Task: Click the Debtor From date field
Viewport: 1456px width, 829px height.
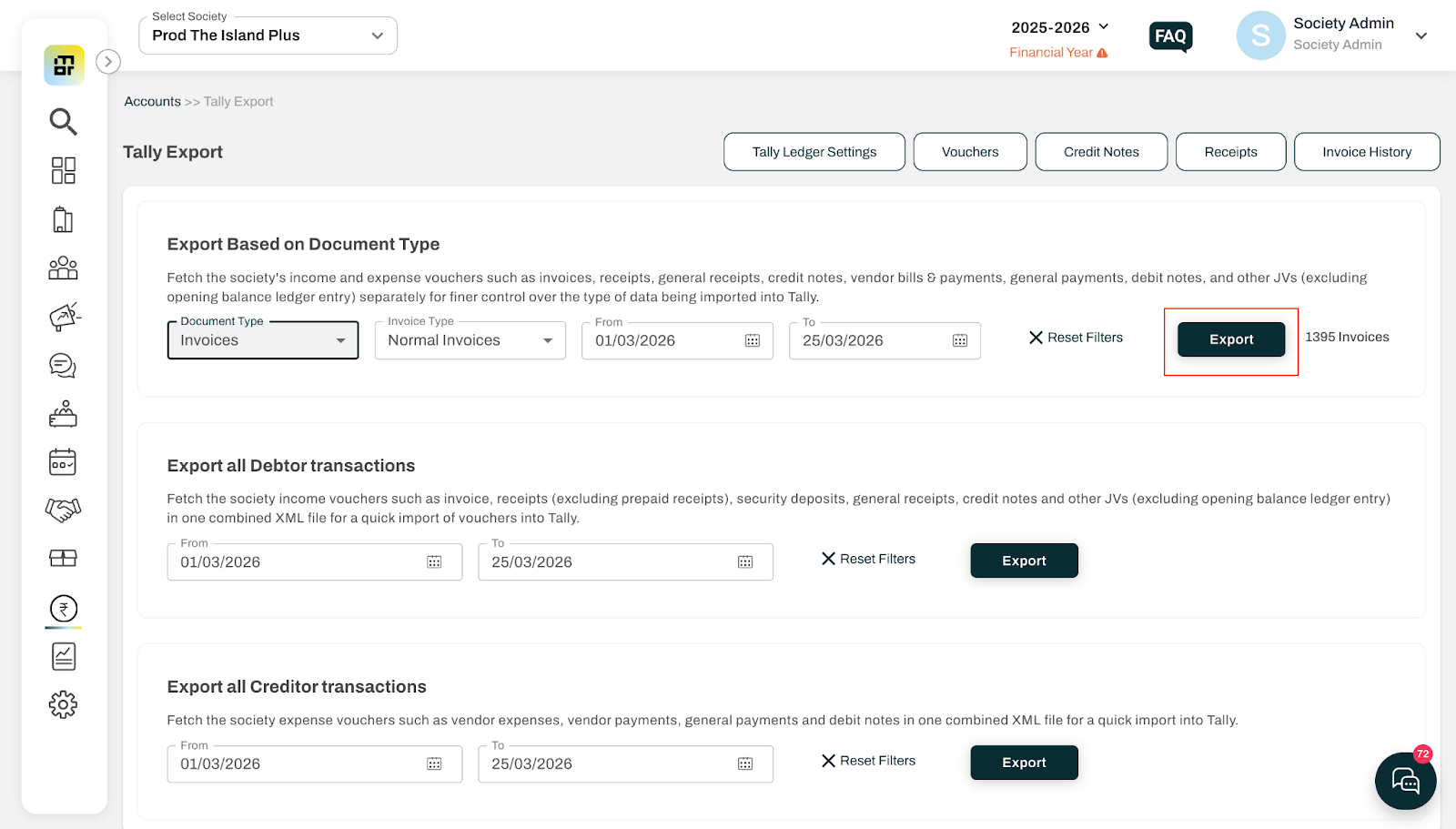Action: click(315, 562)
